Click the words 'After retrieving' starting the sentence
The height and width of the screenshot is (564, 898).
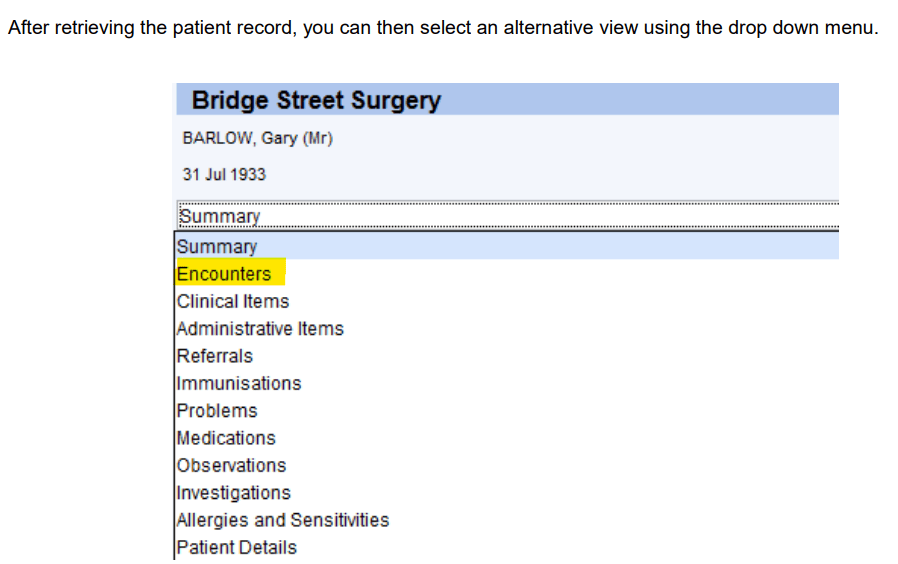(70, 27)
